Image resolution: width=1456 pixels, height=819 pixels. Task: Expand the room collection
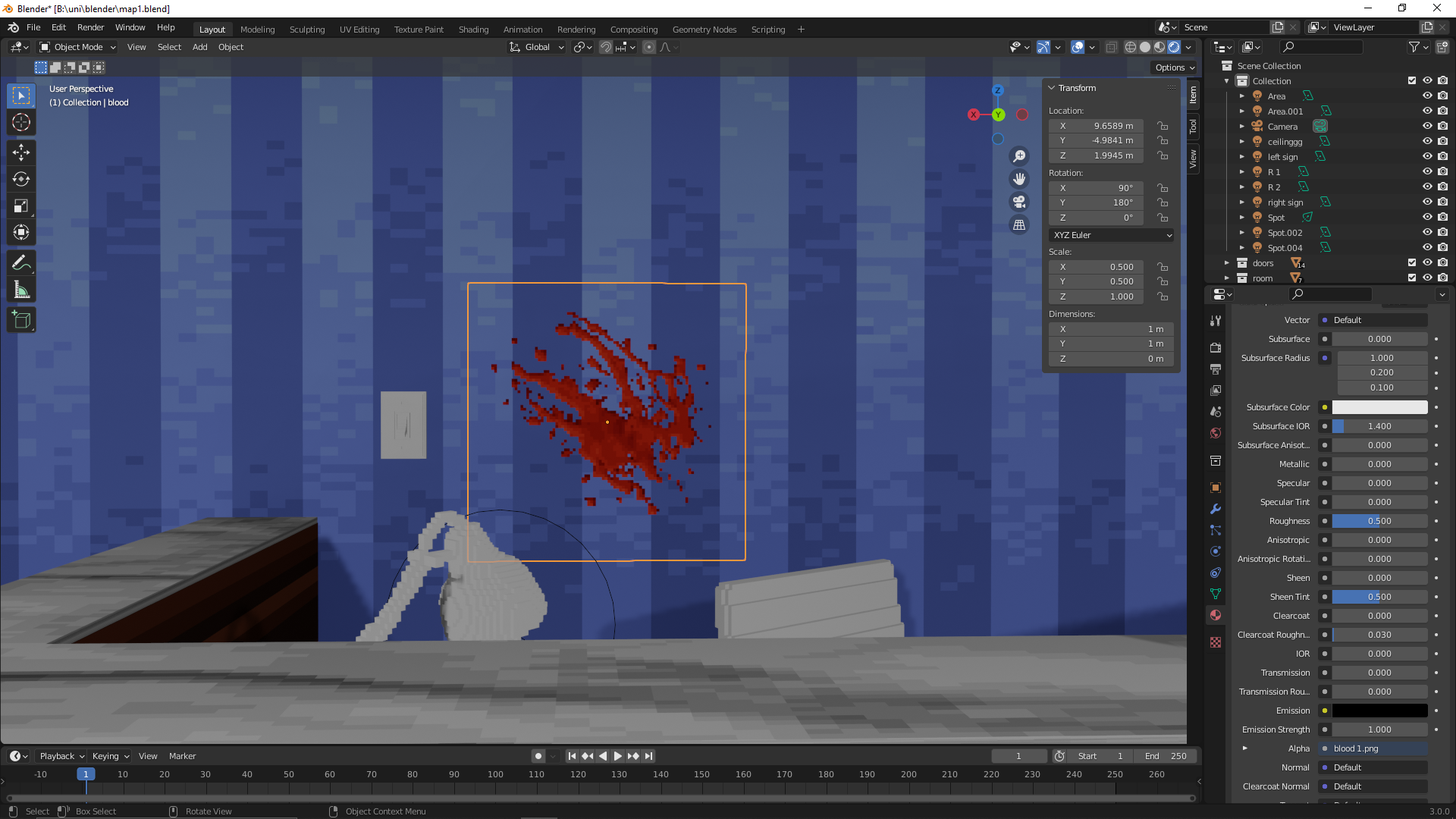coord(1226,278)
